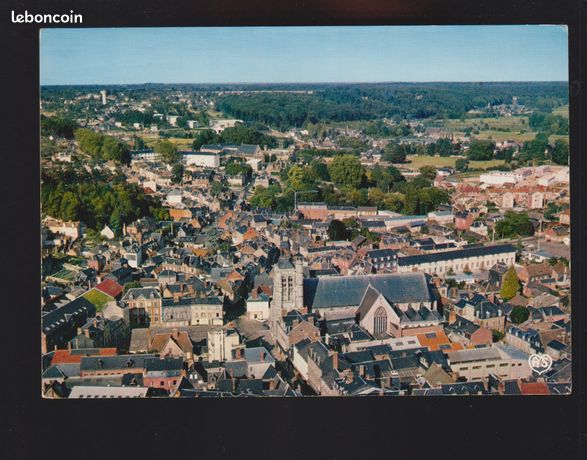Screen dimensions: 587x460
Task: Click the round white tower in the foreground
Action: 219,345
